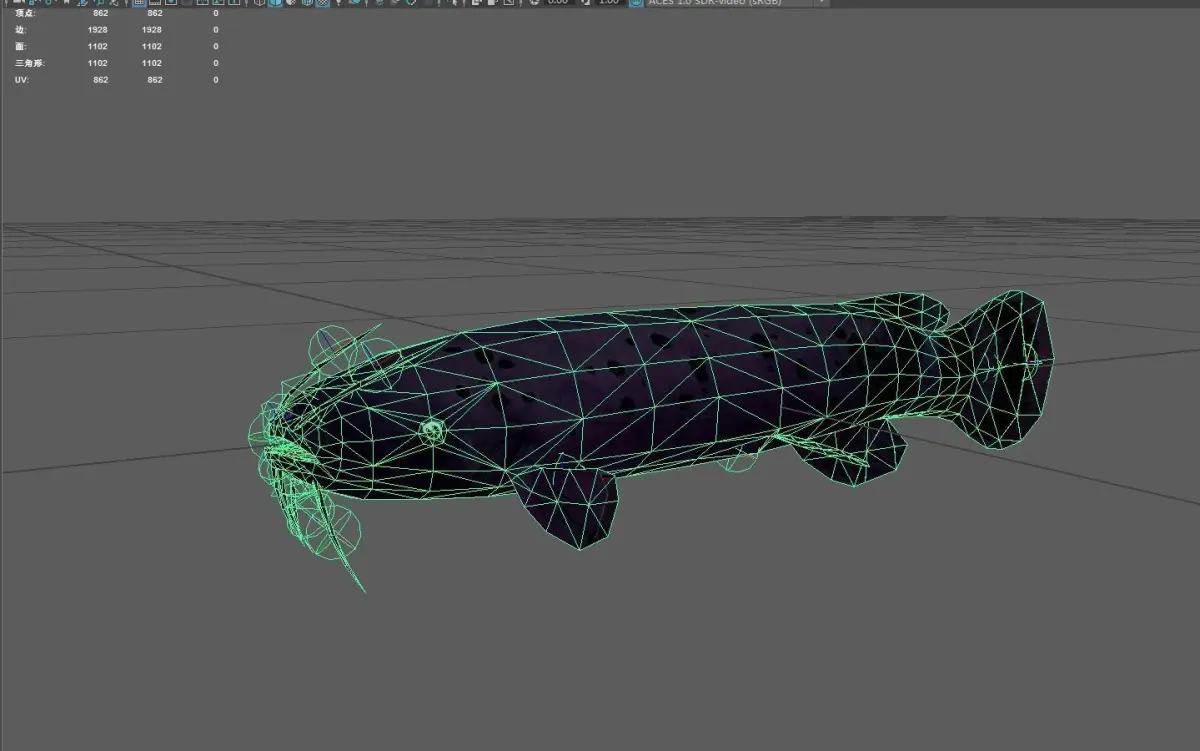Select the front pectoral fin of the fish
Image resolution: width=1200 pixels, height=751 pixels.
pyautogui.click(x=568, y=505)
